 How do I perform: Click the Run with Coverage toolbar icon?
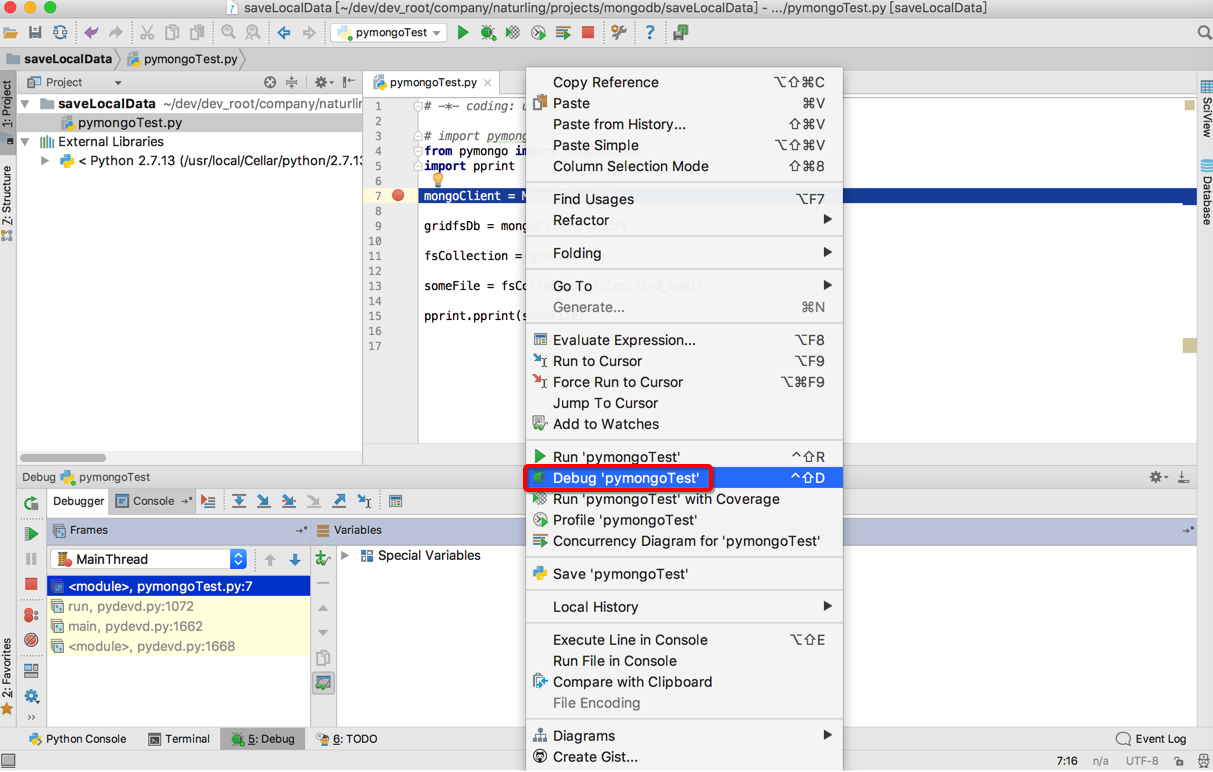point(513,33)
